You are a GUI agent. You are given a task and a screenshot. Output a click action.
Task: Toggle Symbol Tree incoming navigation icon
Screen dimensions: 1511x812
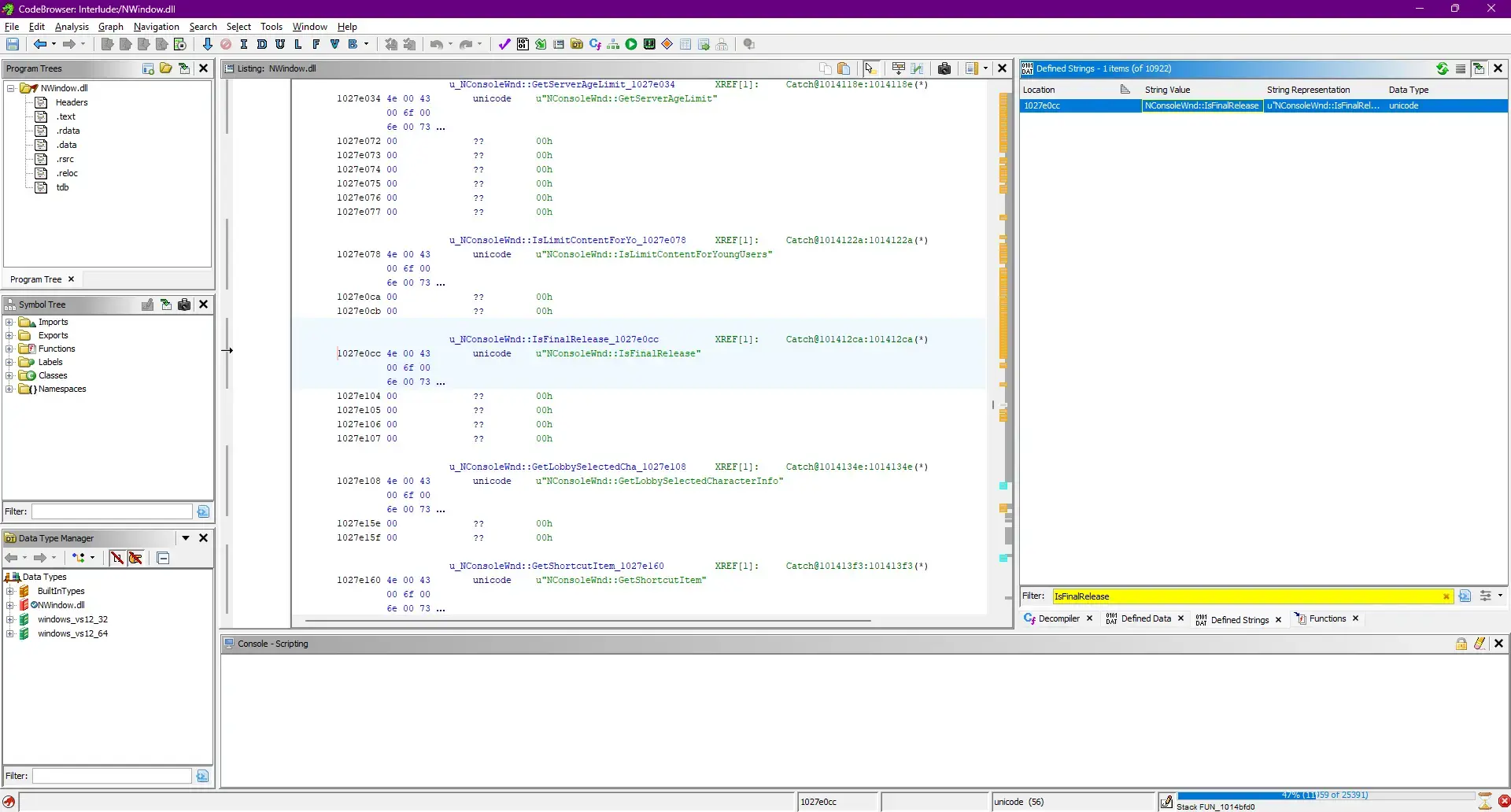click(x=166, y=304)
